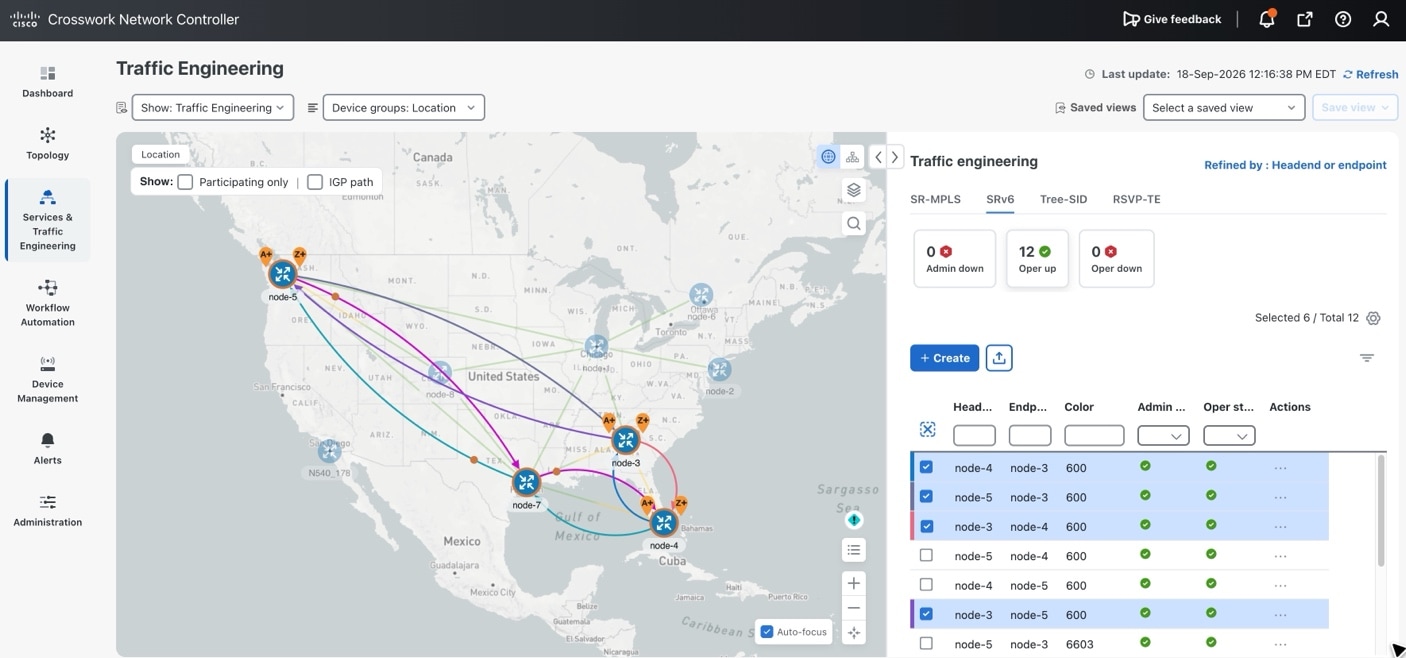Uncheck the node-4 to node-3 row
This screenshot has height=658, width=1406.
pos(926,467)
